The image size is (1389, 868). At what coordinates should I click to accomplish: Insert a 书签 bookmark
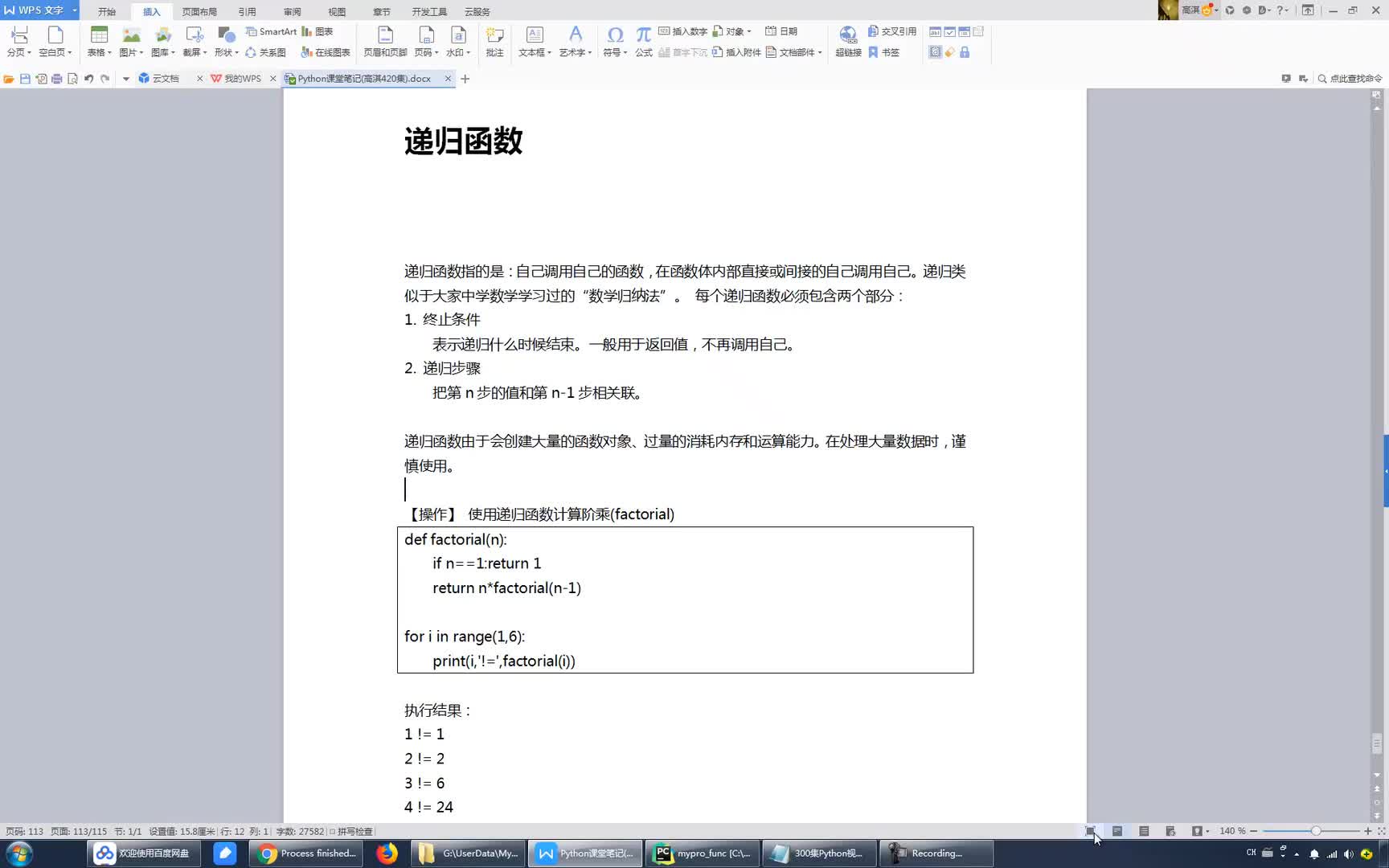[884, 52]
